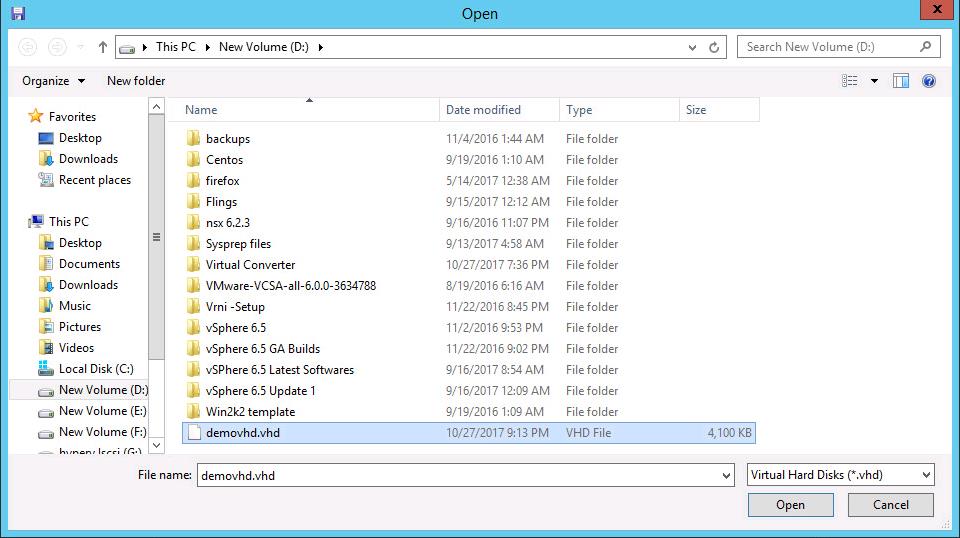Click the firefox folder icon
The image size is (960, 538).
(x=193, y=181)
